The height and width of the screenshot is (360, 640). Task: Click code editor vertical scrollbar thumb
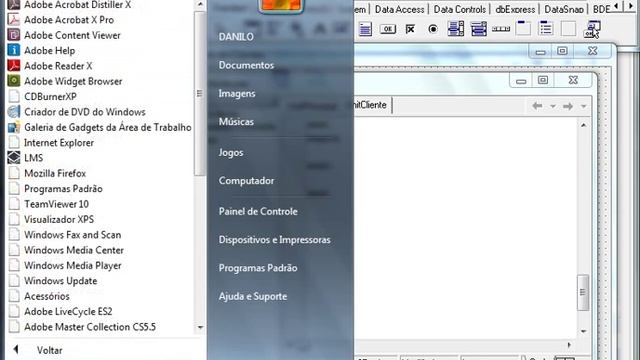click(x=583, y=292)
